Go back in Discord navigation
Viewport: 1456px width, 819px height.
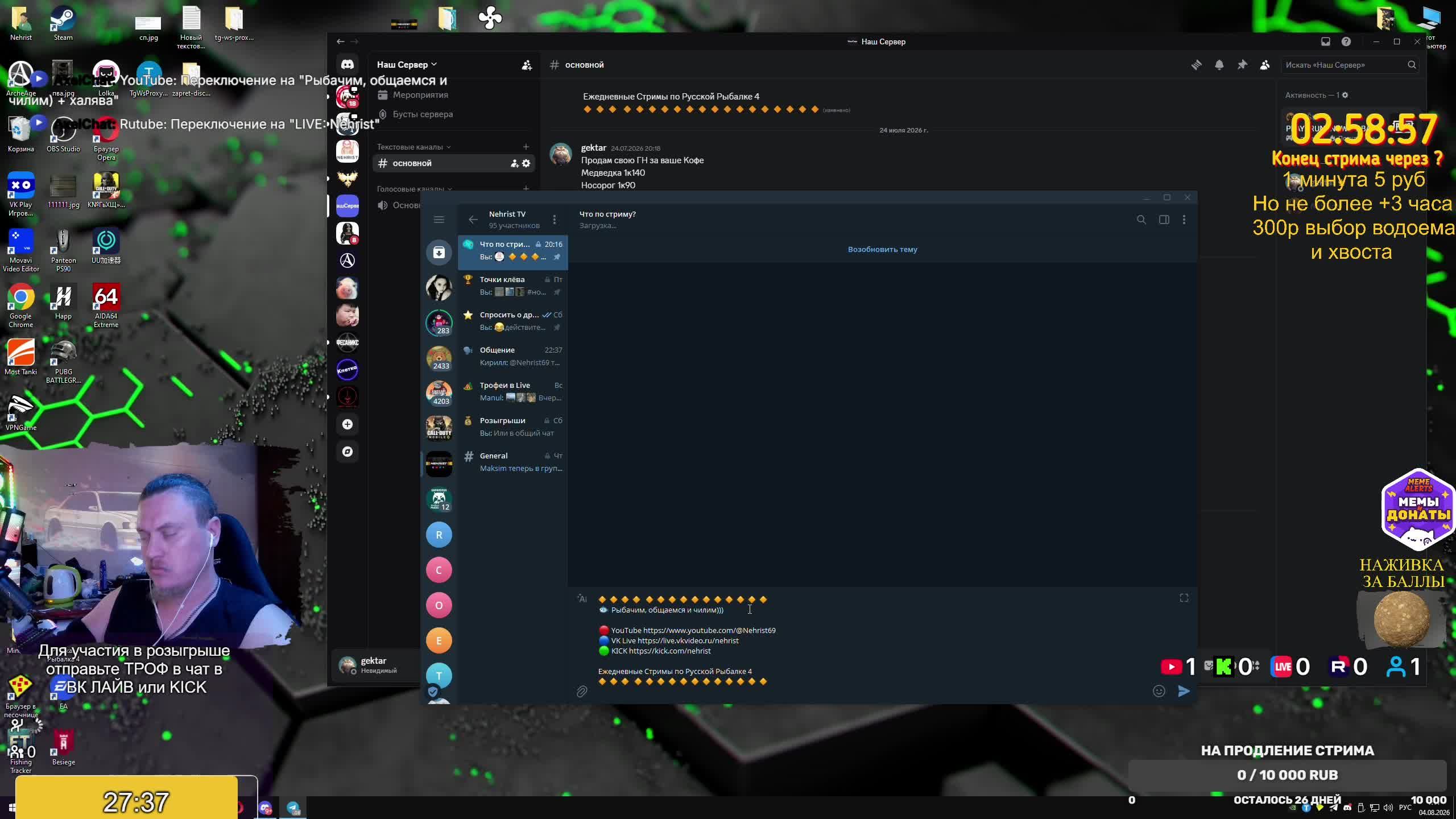pyautogui.click(x=340, y=42)
